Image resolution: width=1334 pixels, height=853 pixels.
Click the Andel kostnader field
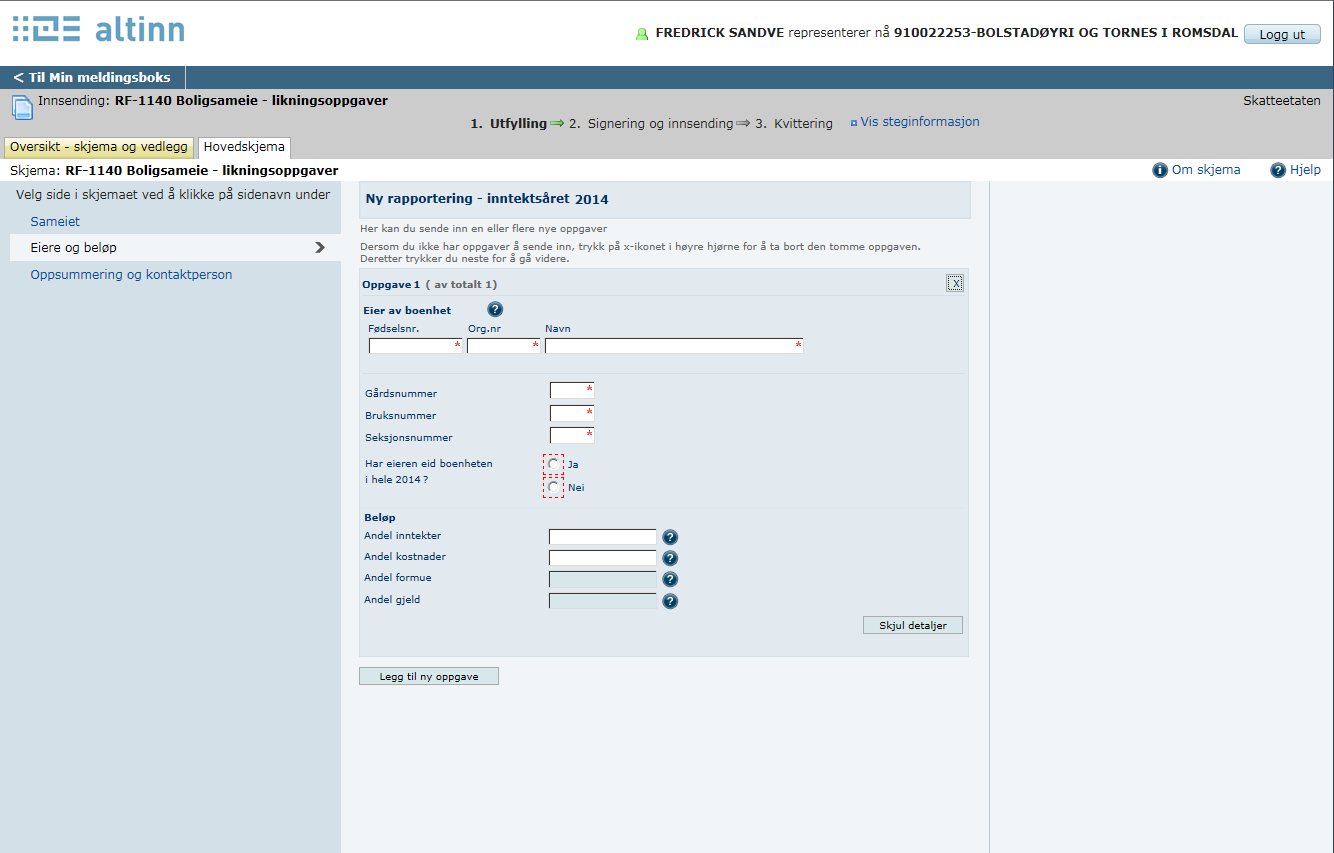coord(603,558)
